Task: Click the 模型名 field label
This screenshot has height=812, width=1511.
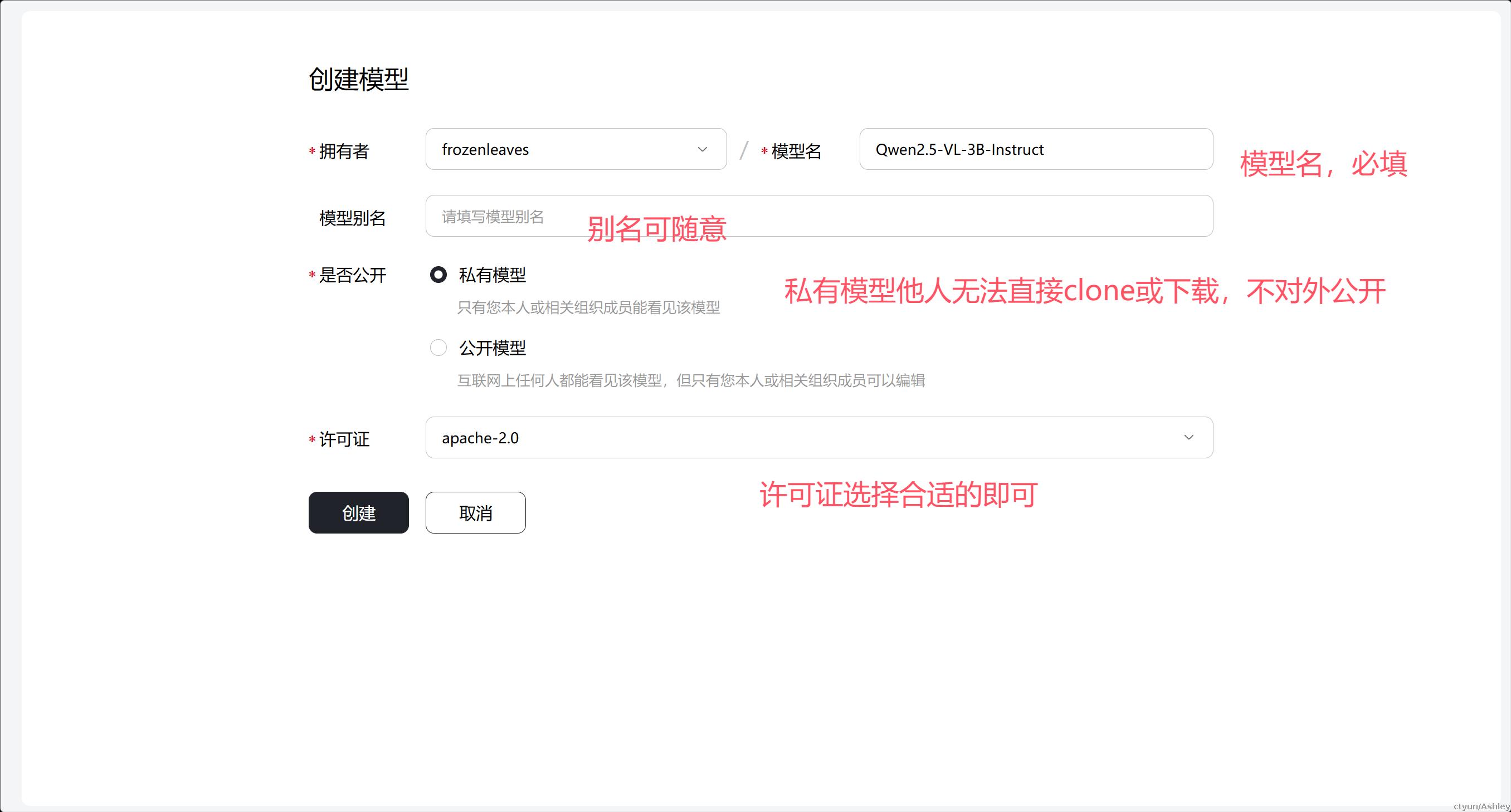Action: point(796,151)
